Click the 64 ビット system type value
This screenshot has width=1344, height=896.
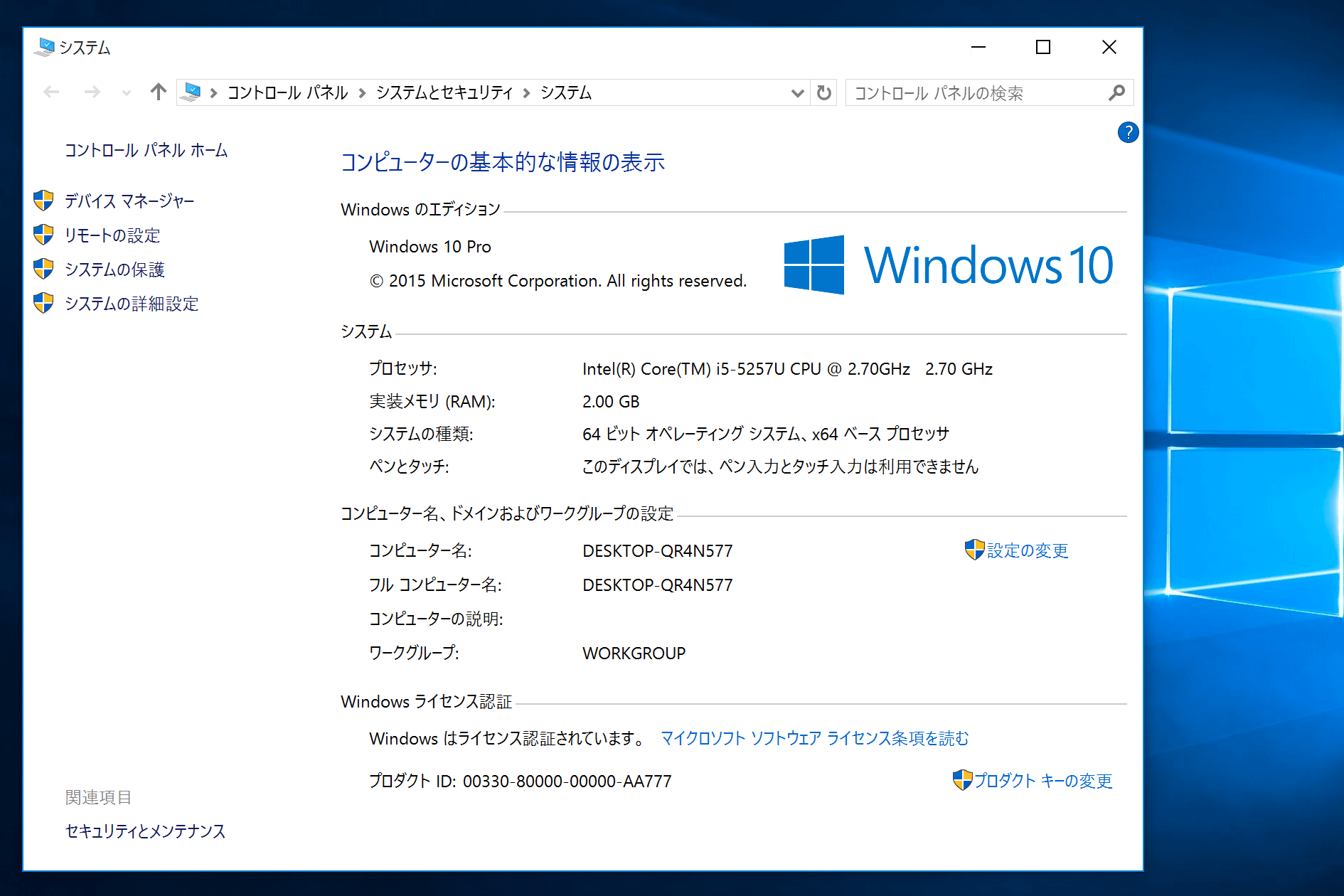click(x=766, y=434)
